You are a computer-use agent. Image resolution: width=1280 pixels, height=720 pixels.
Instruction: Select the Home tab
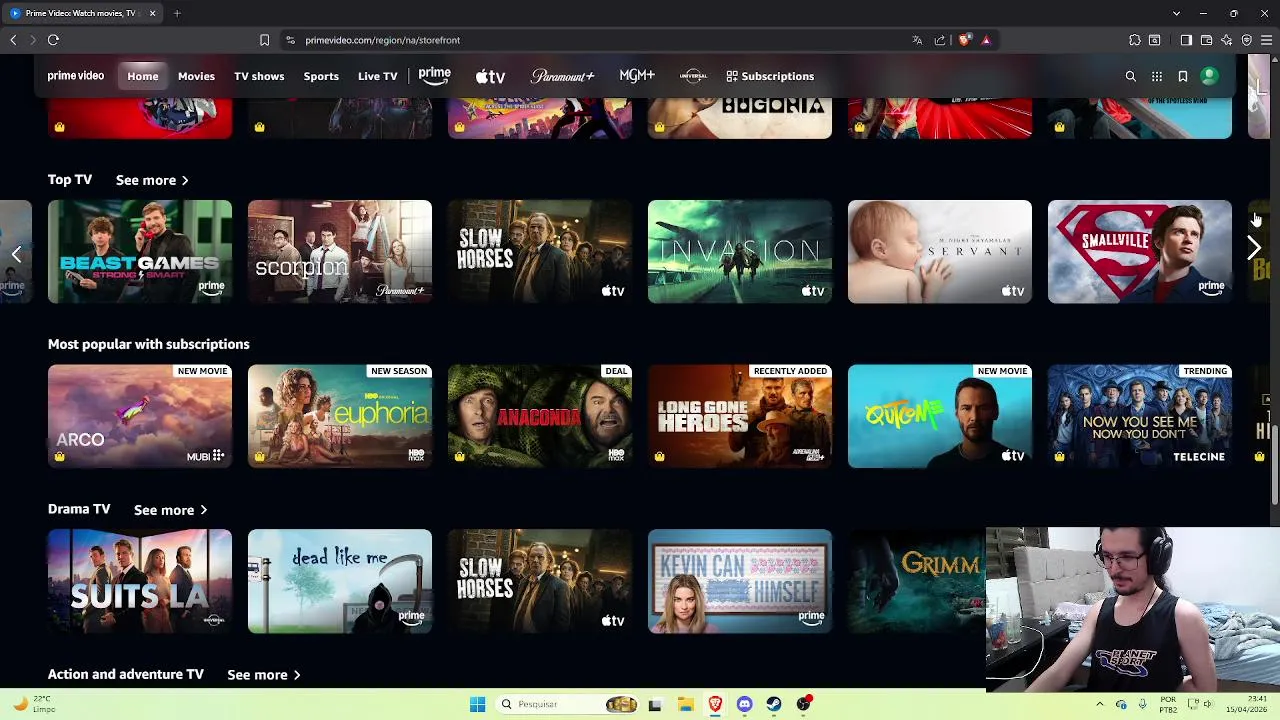pyautogui.click(x=143, y=76)
